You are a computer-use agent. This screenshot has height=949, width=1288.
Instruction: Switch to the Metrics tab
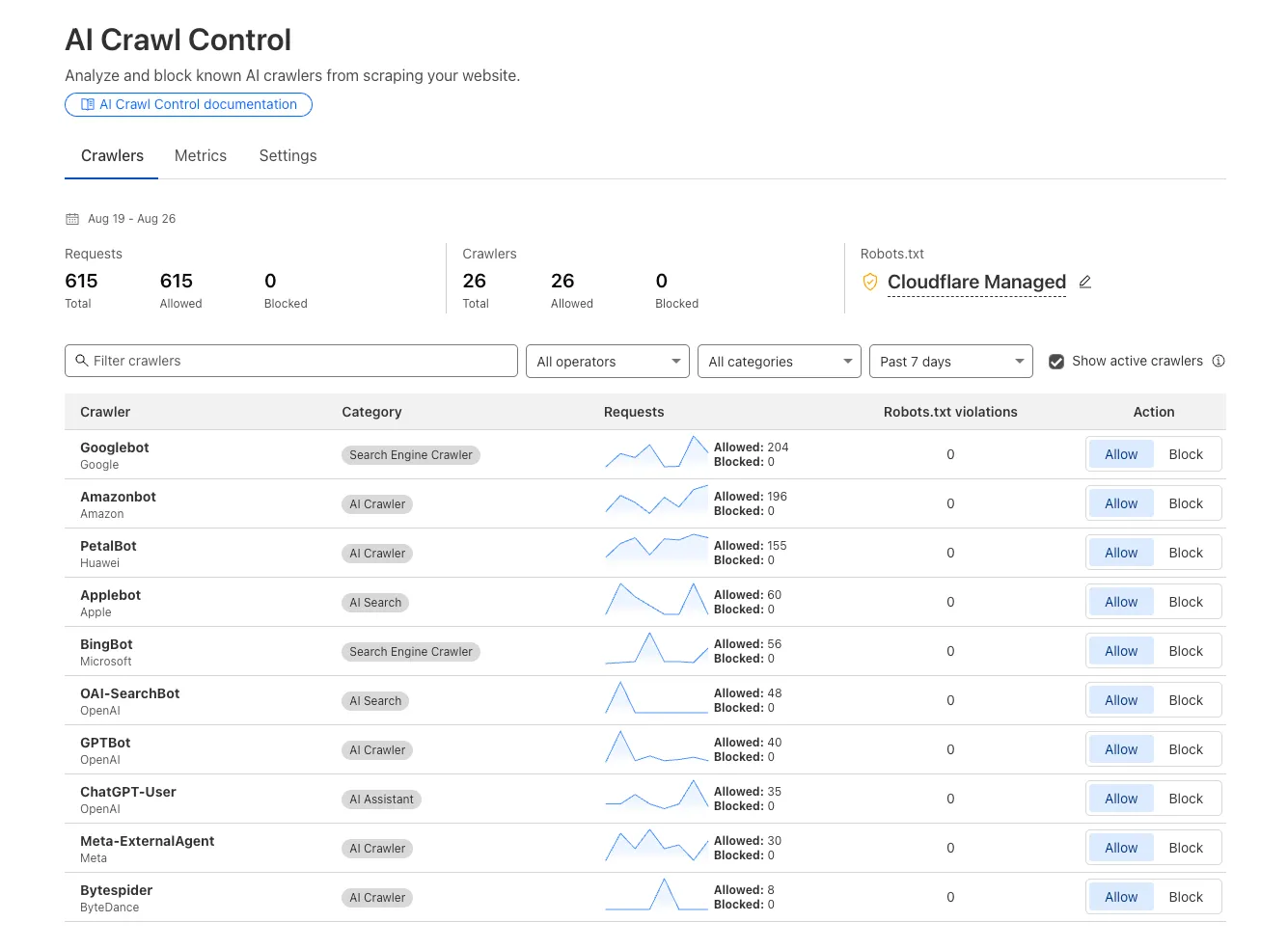pyautogui.click(x=200, y=155)
